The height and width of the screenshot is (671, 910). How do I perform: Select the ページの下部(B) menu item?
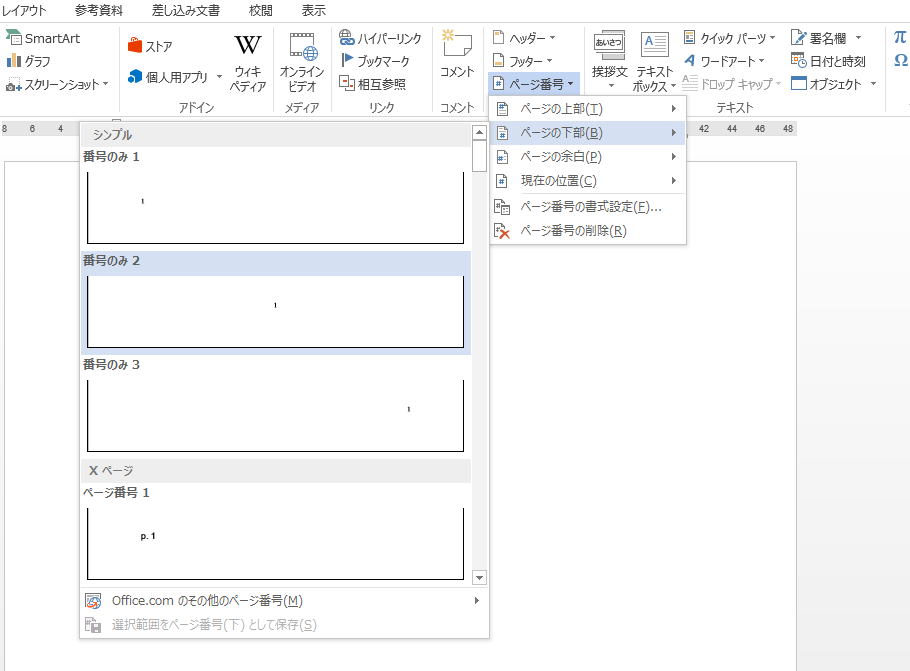588,133
